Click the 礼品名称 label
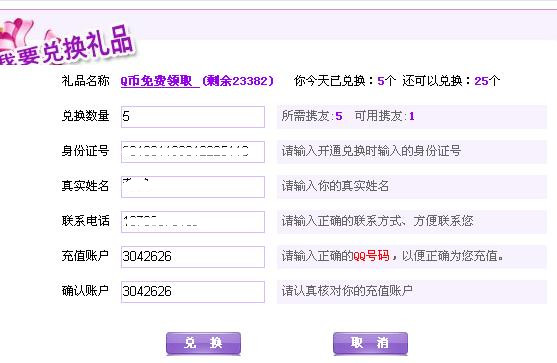This screenshot has width=557, height=363. pos(85,81)
